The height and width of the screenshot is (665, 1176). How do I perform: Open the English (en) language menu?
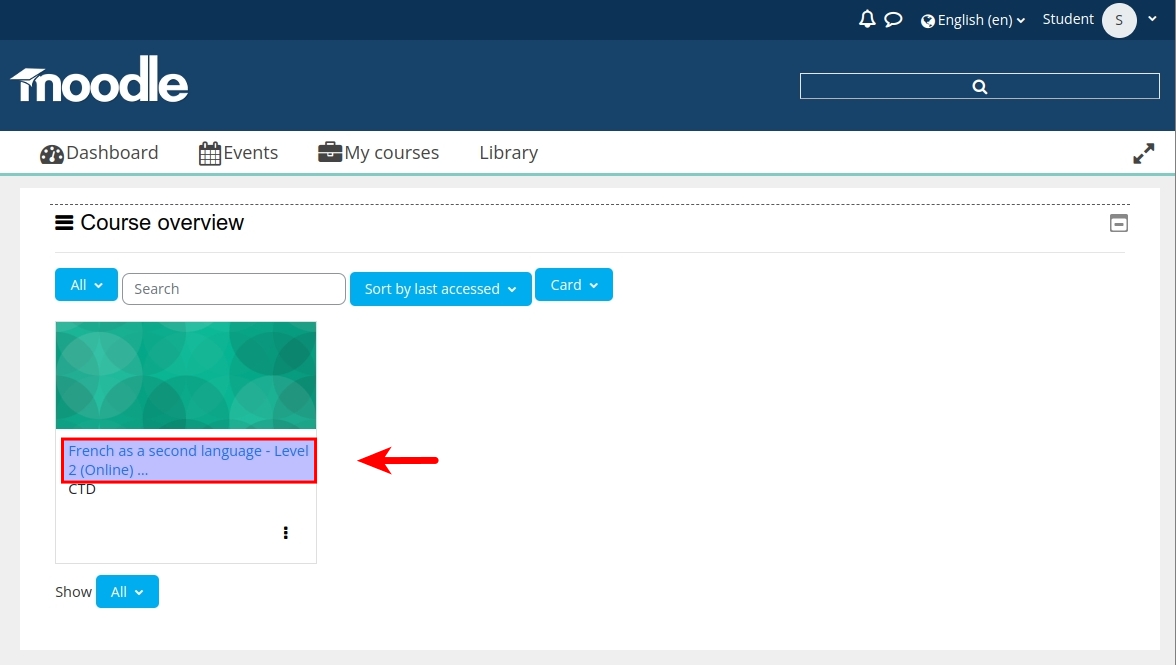[x=973, y=20]
